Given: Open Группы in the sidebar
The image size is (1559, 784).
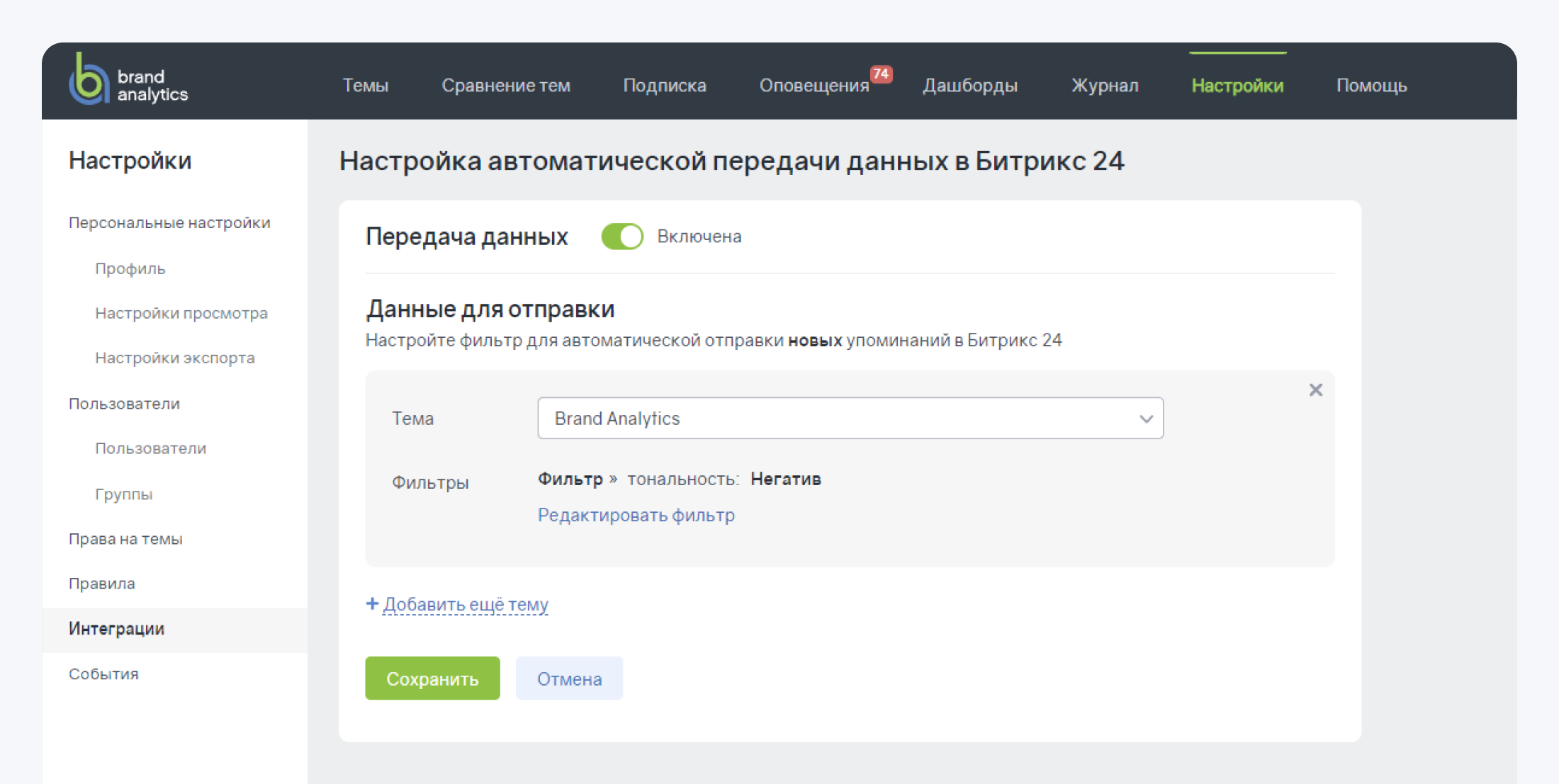Looking at the screenshot, I should point(124,494).
